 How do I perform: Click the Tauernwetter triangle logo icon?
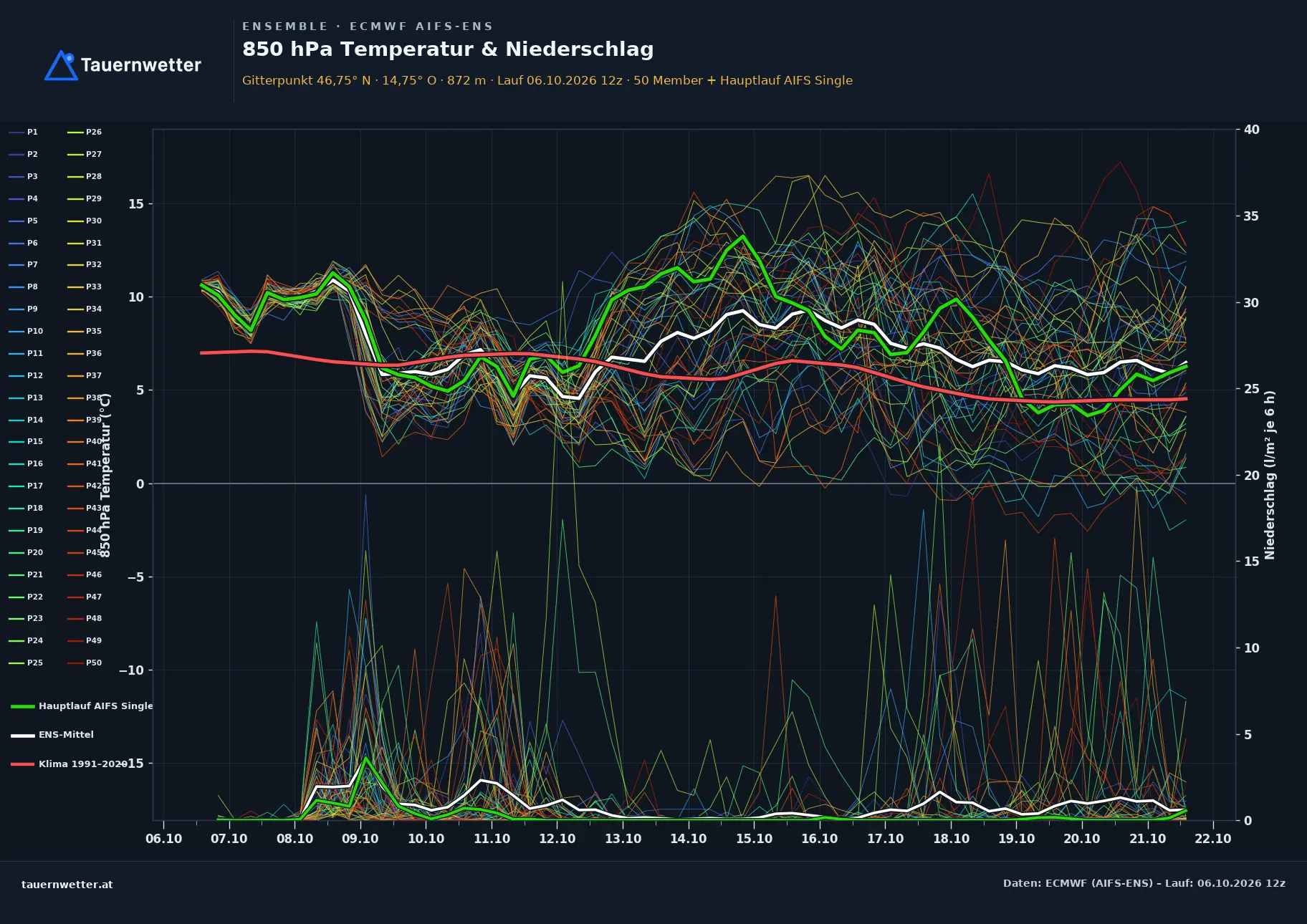pos(61,65)
